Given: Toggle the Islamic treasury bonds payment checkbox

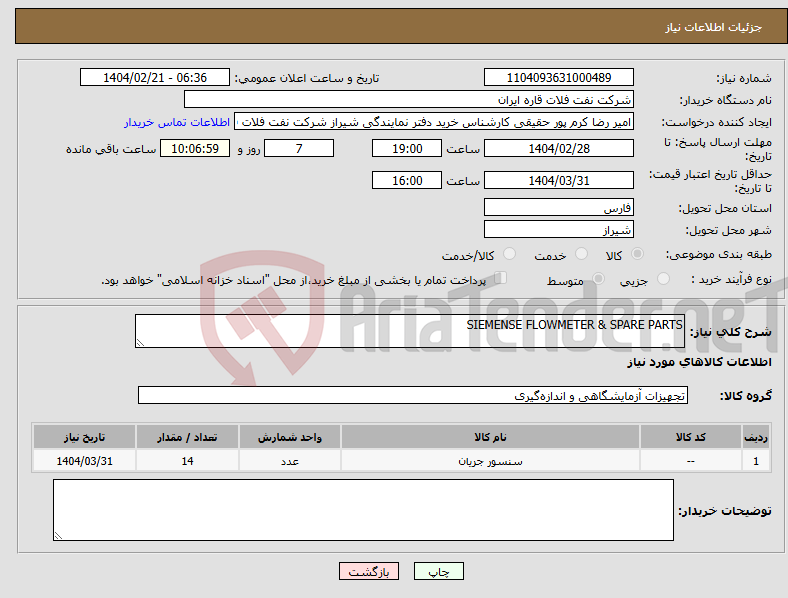Looking at the screenshot, I should point(500,278).
